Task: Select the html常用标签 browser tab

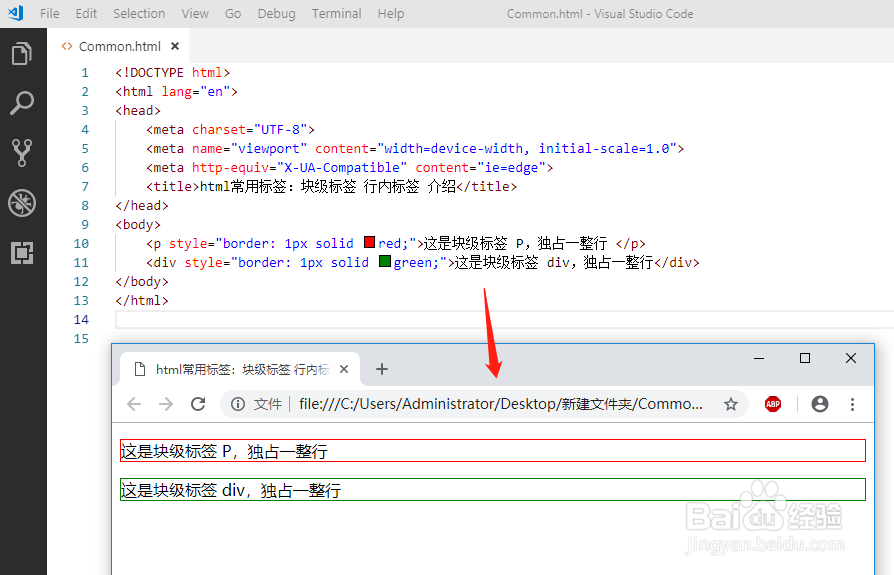Action: 241,369
